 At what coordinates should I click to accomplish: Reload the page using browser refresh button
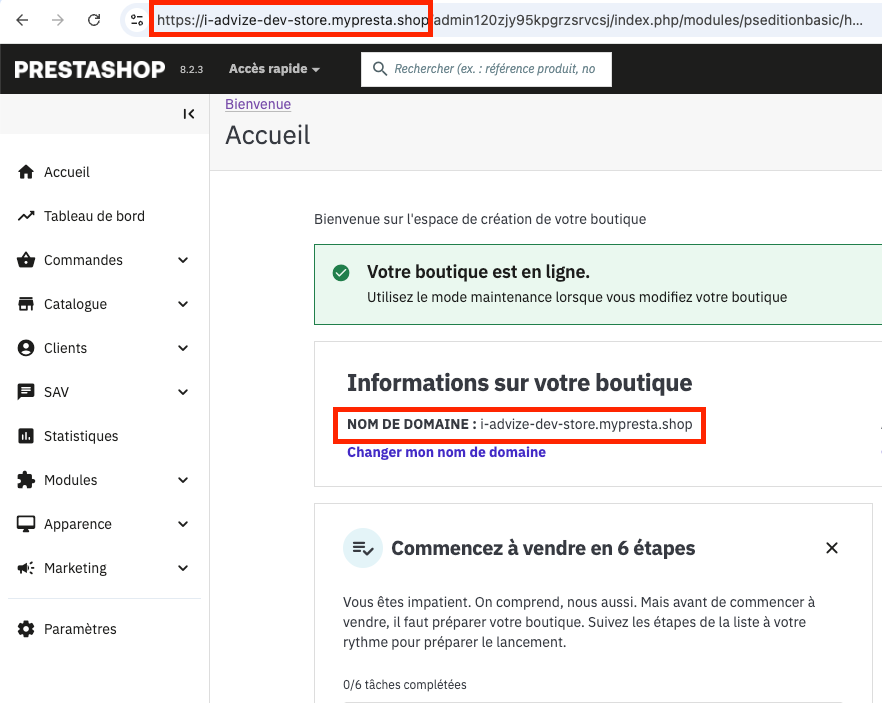coord(94,20)
